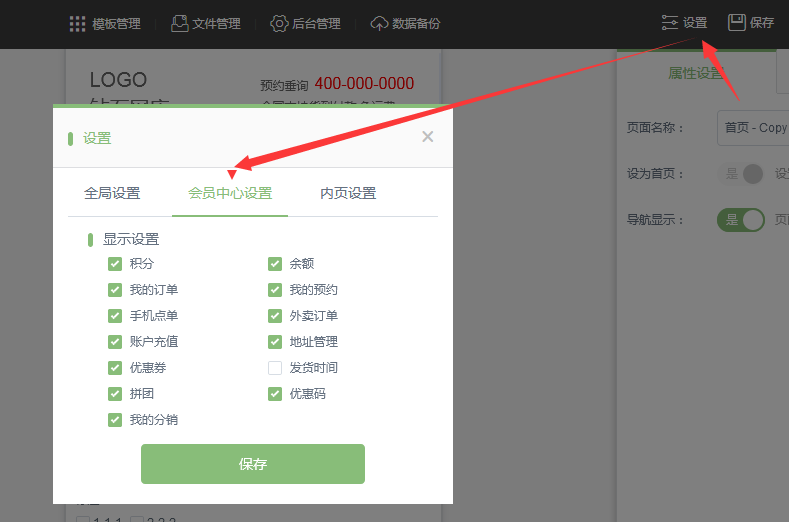Open the 属性设置 panel tab

pos(695,73)
